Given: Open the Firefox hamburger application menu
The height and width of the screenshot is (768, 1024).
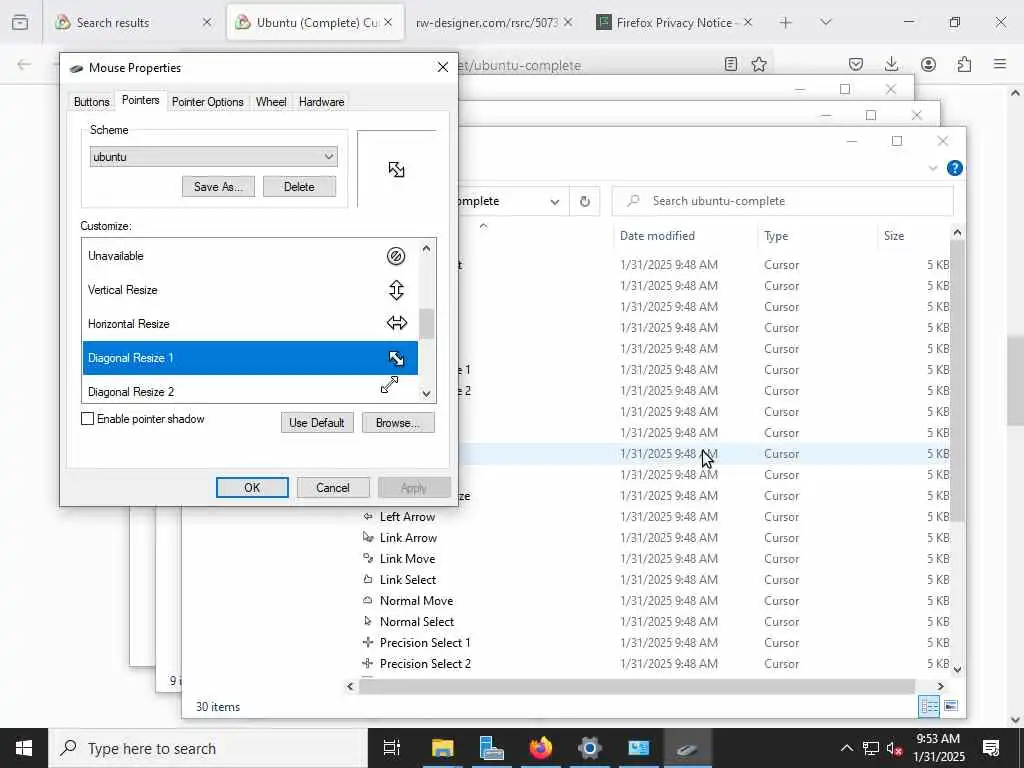Looking at the screenshot, I should 1000,64.
